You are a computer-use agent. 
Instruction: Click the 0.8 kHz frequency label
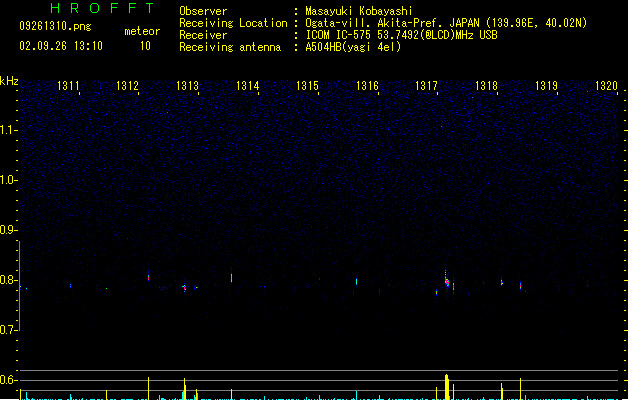click(8, 280)
